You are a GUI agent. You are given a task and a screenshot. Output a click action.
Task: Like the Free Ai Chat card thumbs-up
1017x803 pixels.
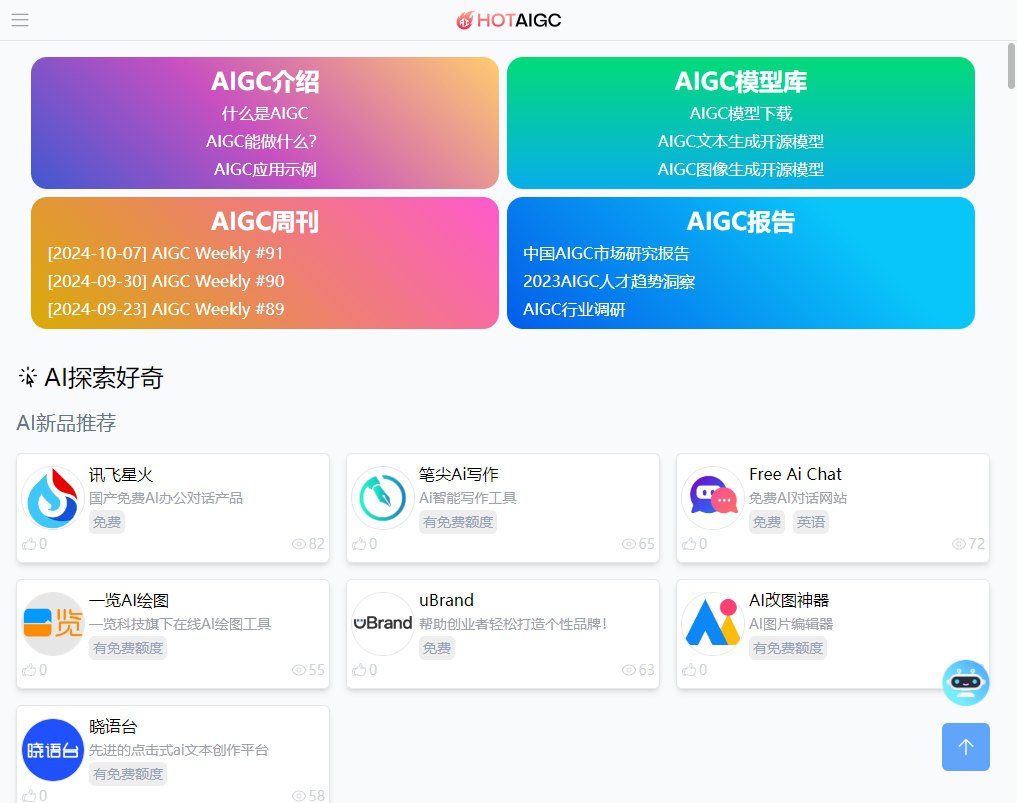689,544
